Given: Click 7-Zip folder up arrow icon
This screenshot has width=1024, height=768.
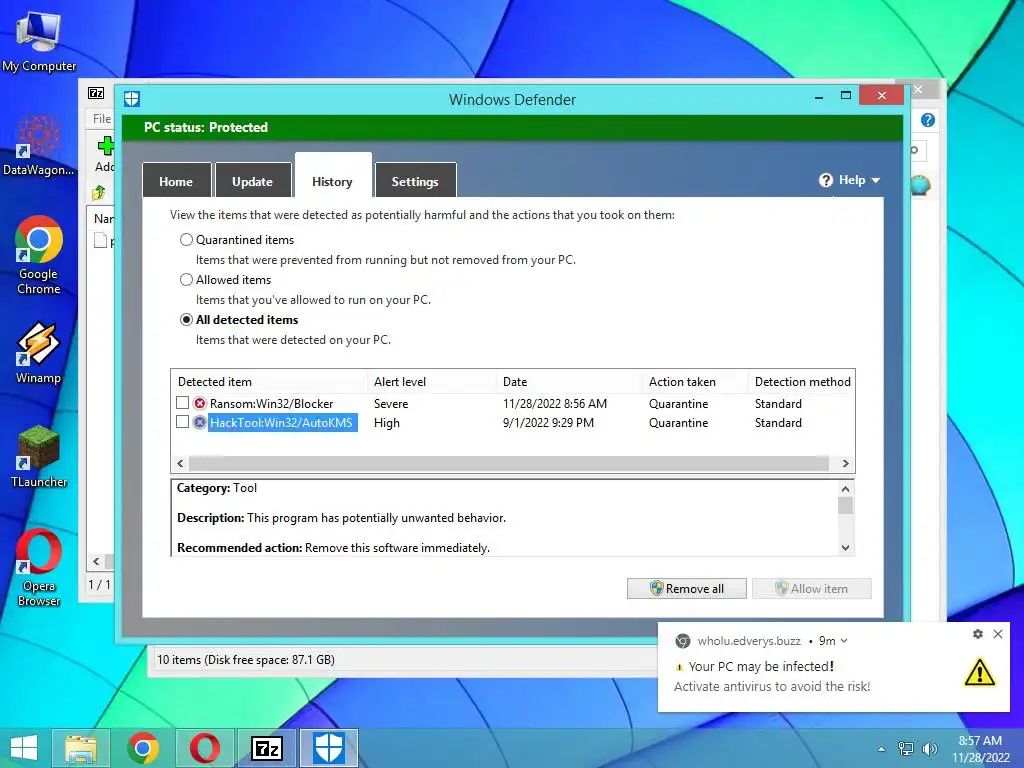Looking at the screenshot, I should pyautogui.click(x=99, y=193).
